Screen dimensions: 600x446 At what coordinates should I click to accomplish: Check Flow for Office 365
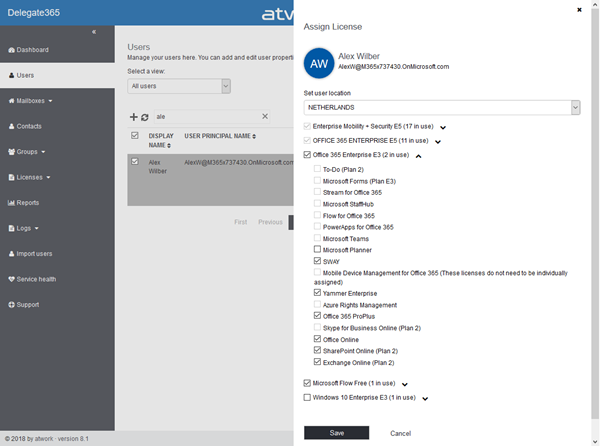point(317,215)
